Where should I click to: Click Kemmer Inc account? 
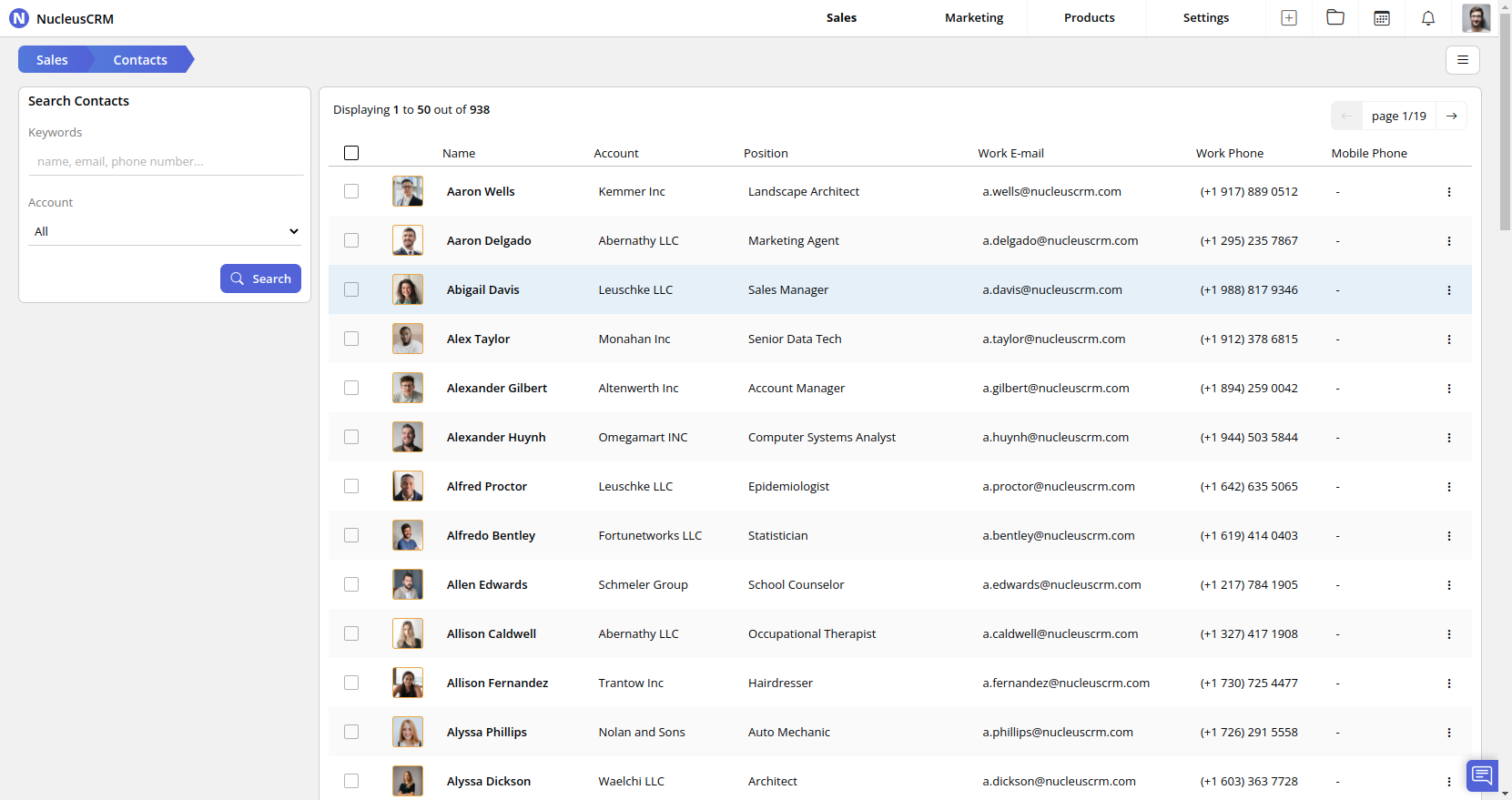(632, 191)
